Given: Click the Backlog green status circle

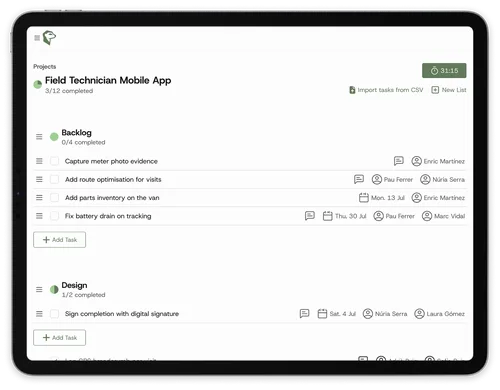Looking at the screenshot, I should click(54, 137).
